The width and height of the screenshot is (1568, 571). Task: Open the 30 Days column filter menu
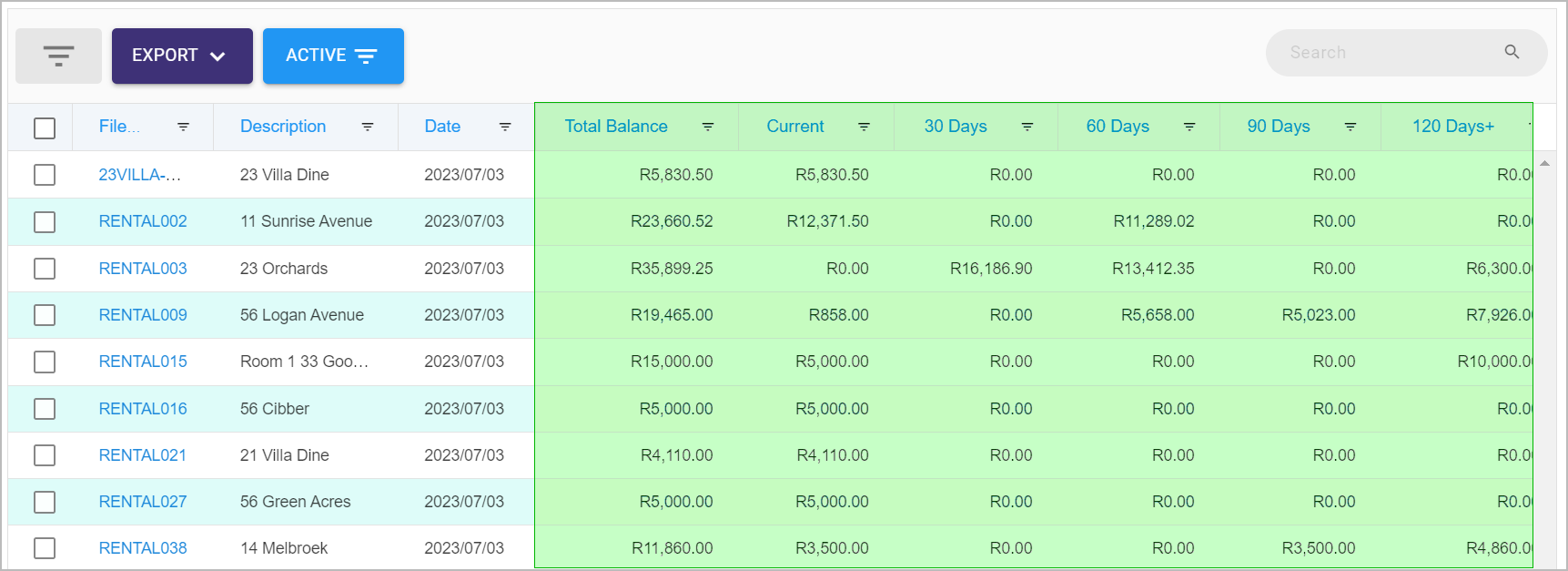(1027, 127)
